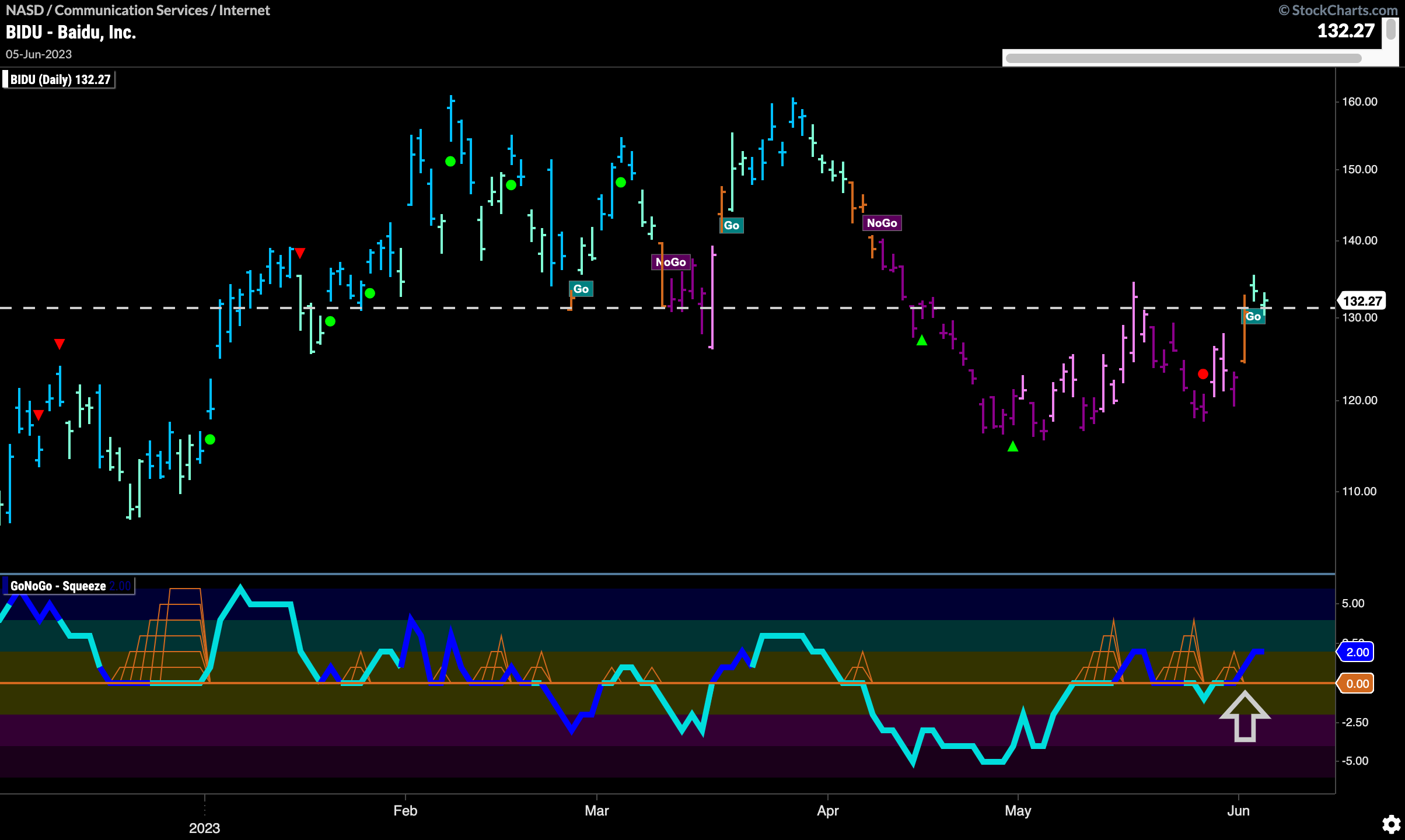Click the NoGo label in April
This screenshot has height=840, width=1405.
(882, 223)
